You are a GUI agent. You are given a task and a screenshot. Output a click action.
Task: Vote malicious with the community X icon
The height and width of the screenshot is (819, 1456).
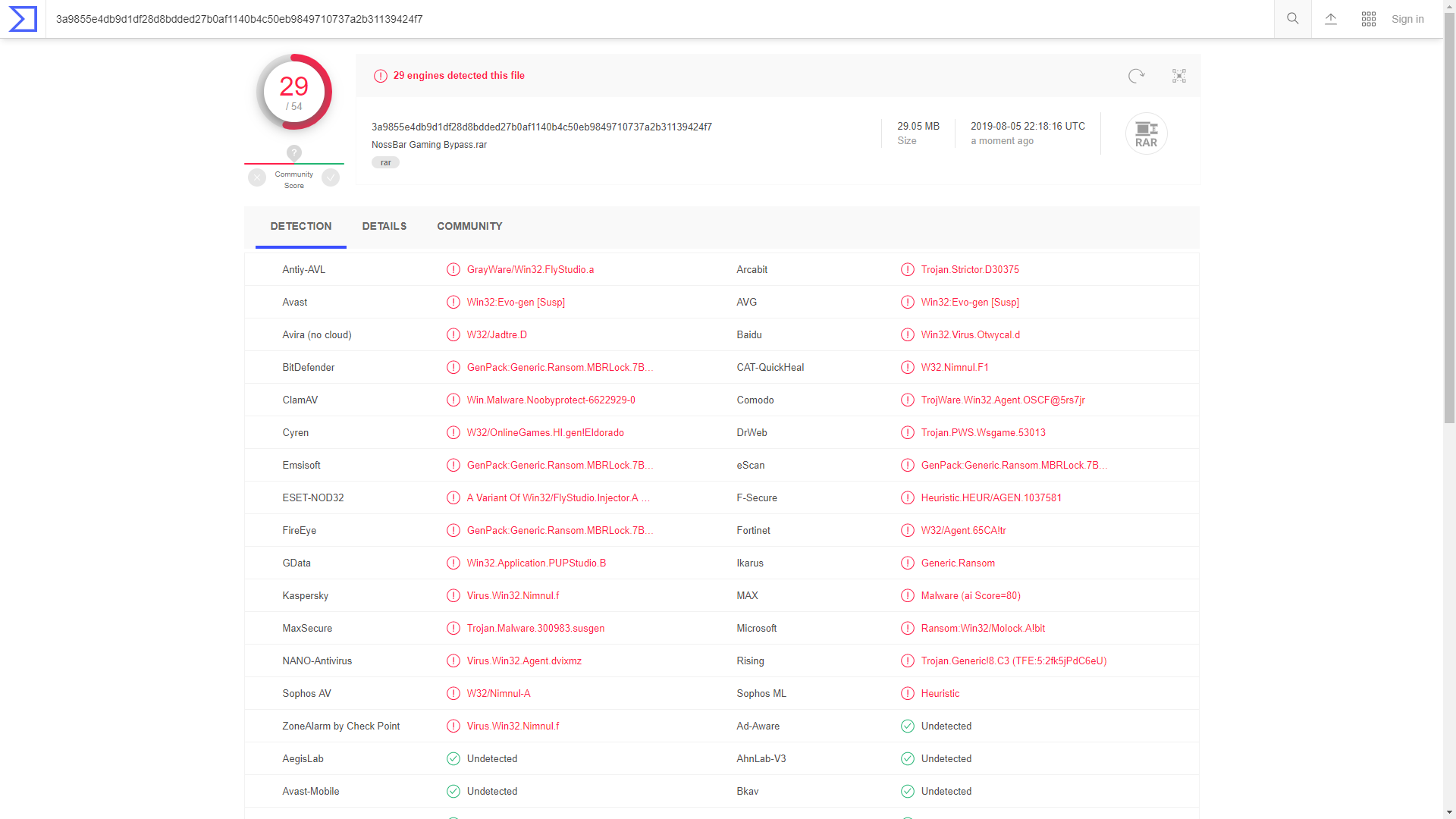tap(257, 177)
